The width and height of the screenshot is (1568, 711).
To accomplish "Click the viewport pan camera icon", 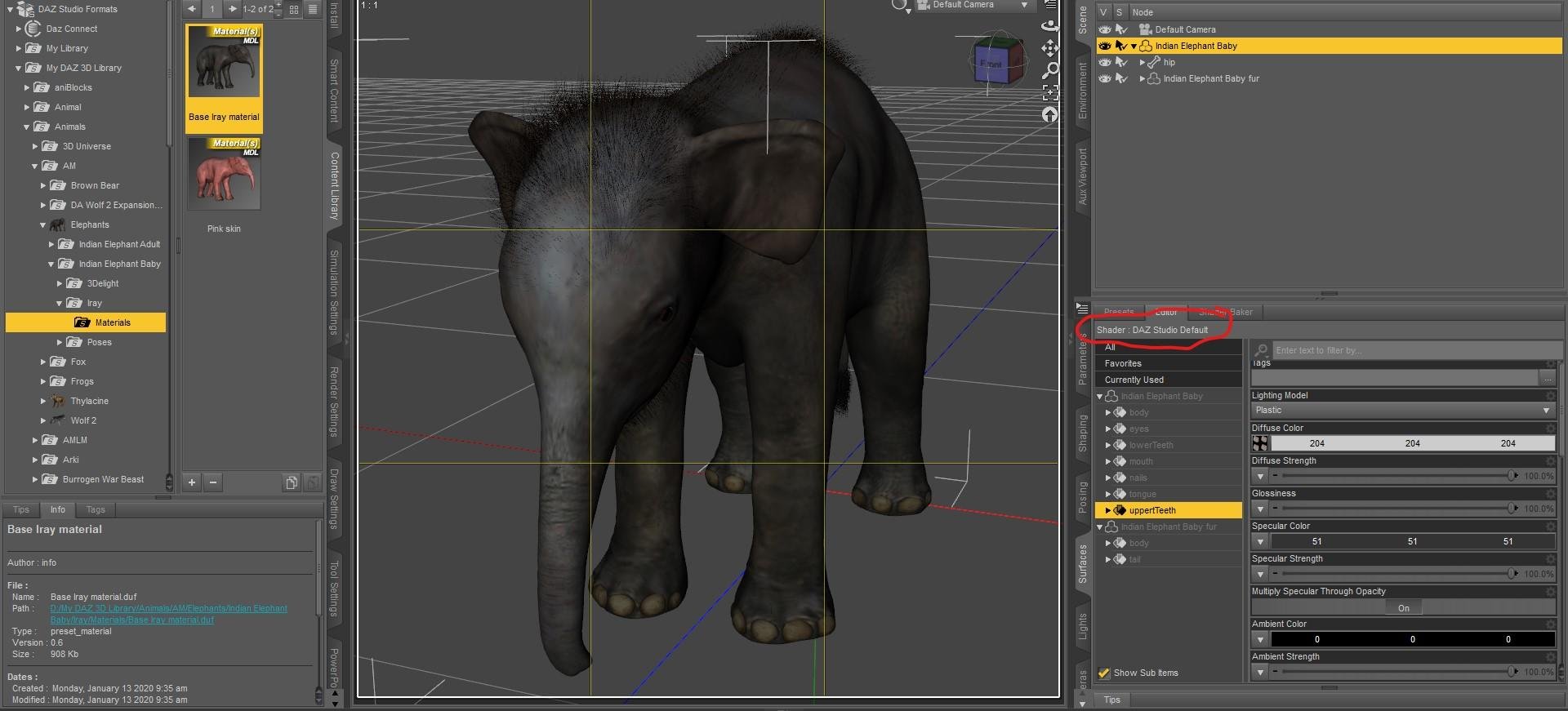I will coord(1050,47).
